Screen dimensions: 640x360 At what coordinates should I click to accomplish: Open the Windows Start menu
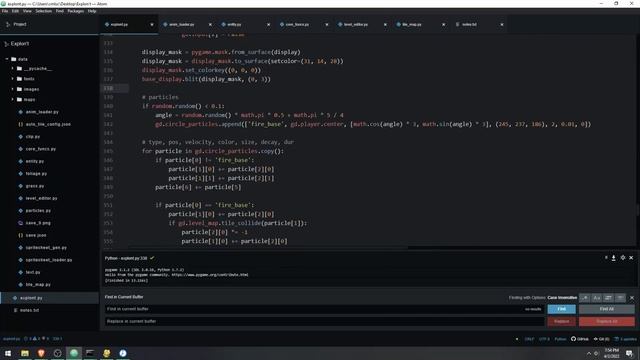[8, 353]
